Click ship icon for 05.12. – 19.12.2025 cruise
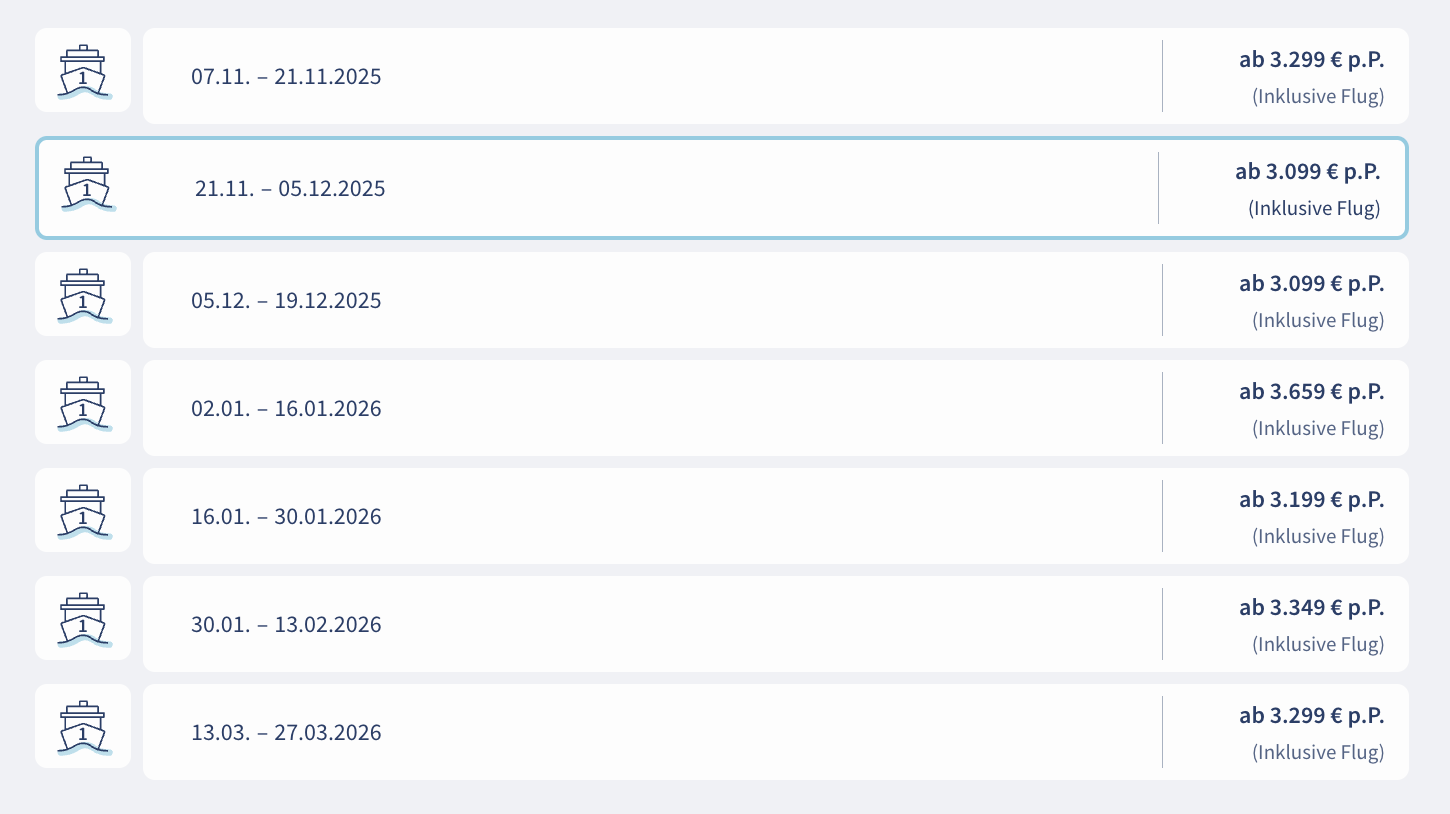This screenshot has width=1450, height=814. 83,295
